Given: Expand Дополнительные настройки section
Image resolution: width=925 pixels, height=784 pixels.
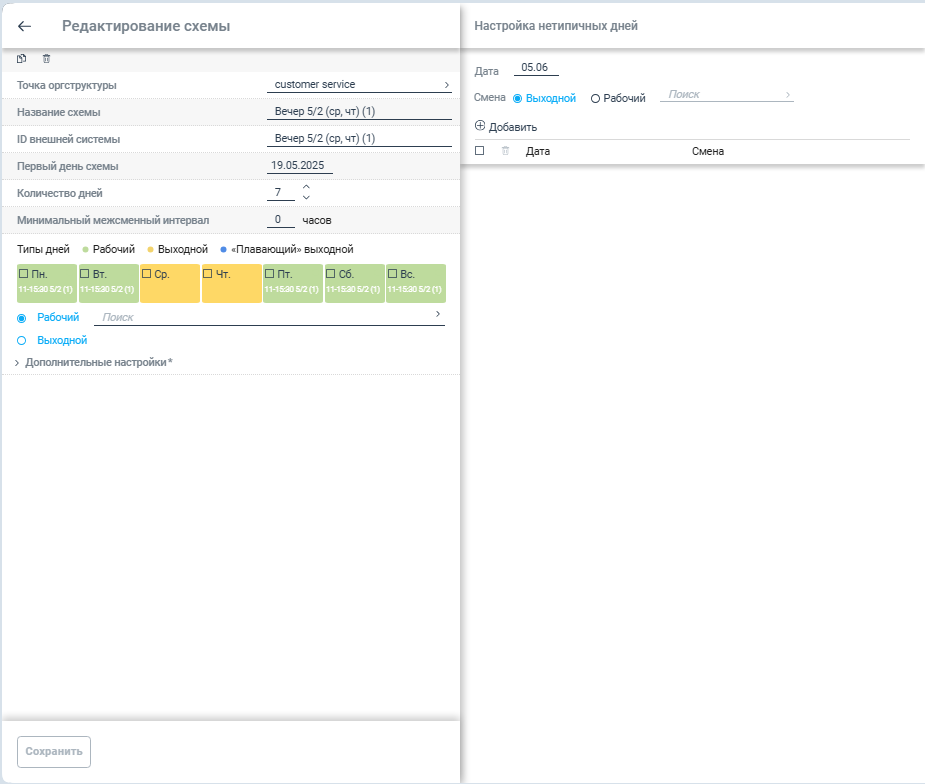Looking at the screenshot, I should coord(93,362).
